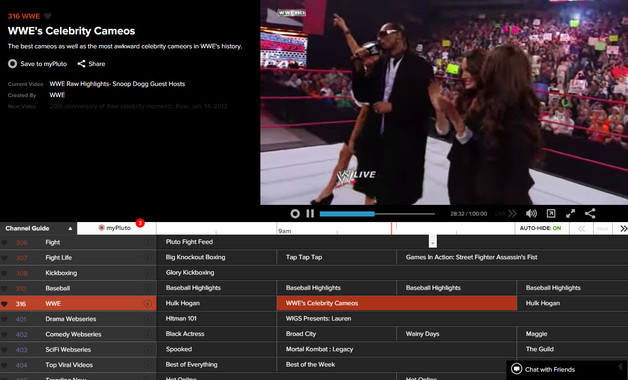Open The Guild program
Screen dimensions: 628x380
[573, 349]
